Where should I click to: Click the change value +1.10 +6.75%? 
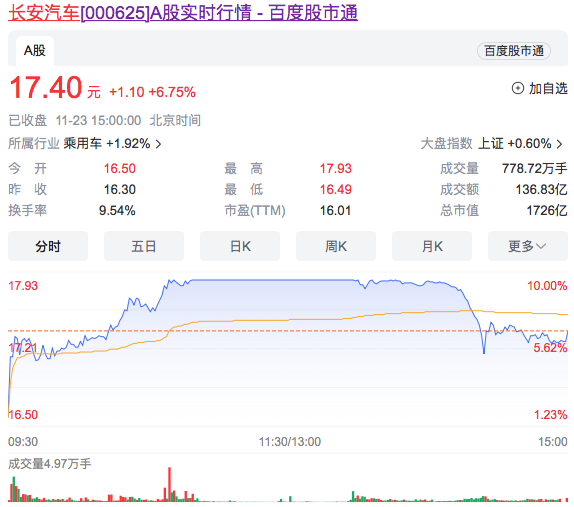point(152,92)
